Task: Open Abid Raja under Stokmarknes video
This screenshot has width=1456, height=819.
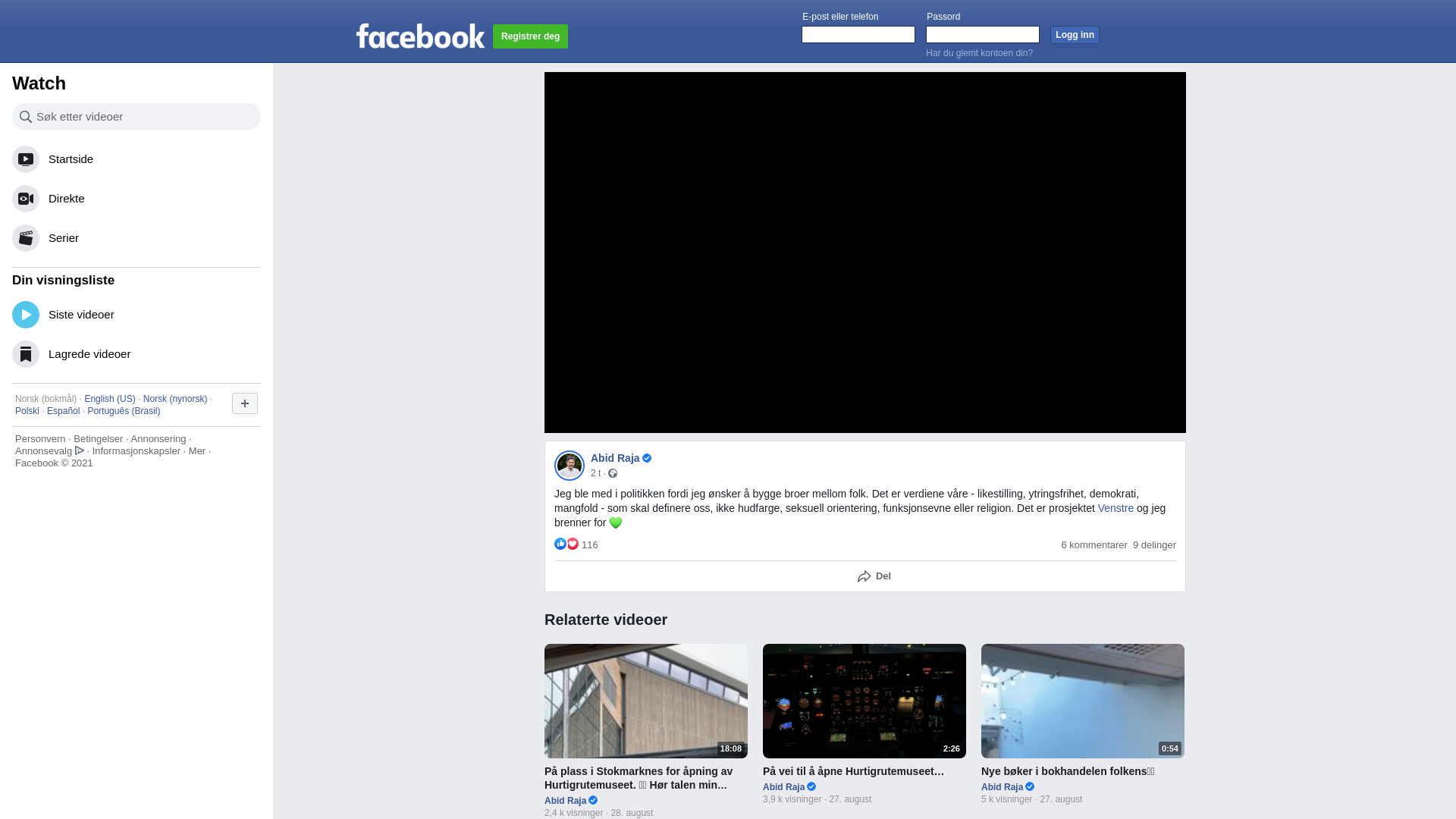Action: [565, 801]
